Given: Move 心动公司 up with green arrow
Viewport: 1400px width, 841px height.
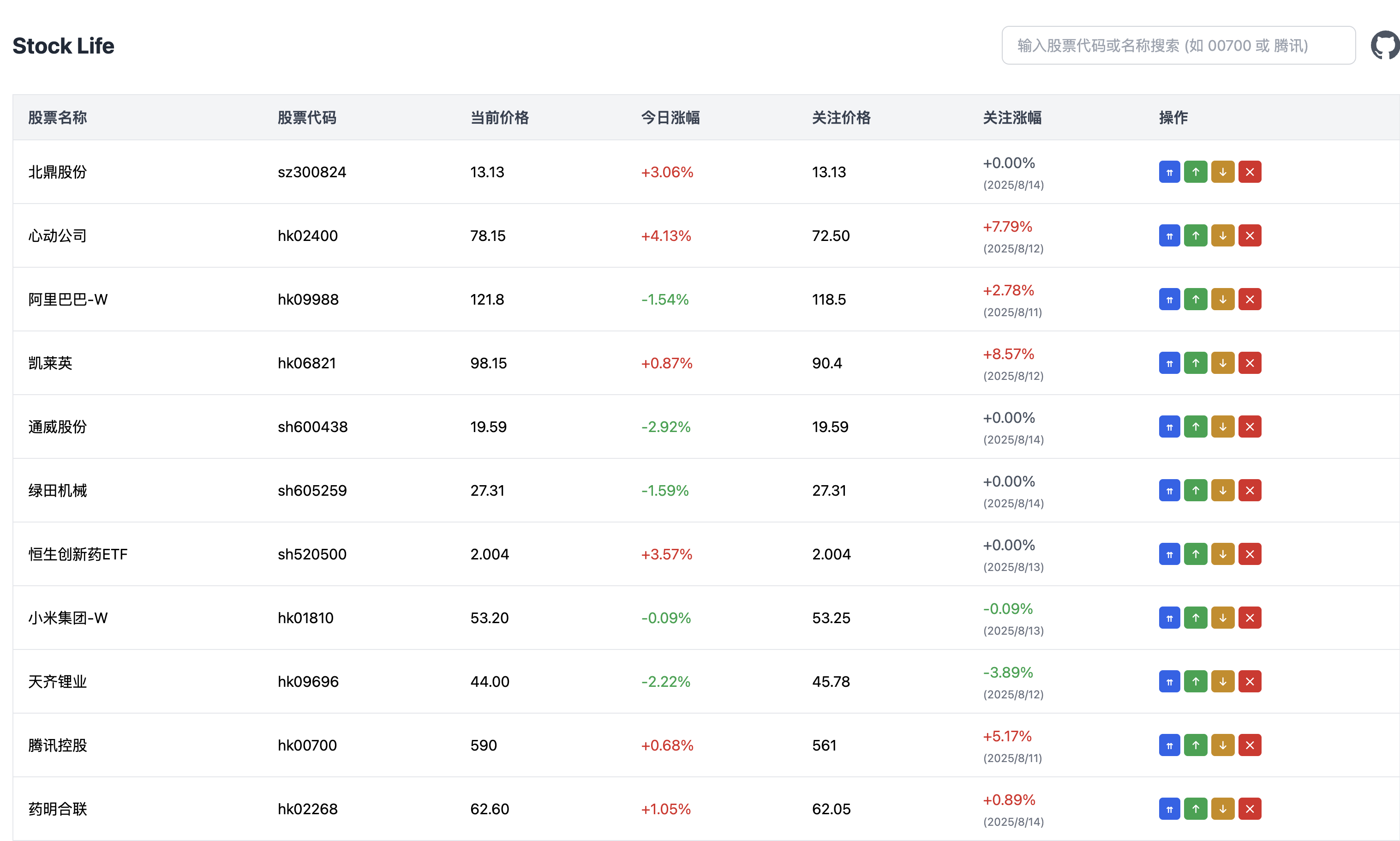Looking at the screenshot, I should click(x=1196, y=236).
